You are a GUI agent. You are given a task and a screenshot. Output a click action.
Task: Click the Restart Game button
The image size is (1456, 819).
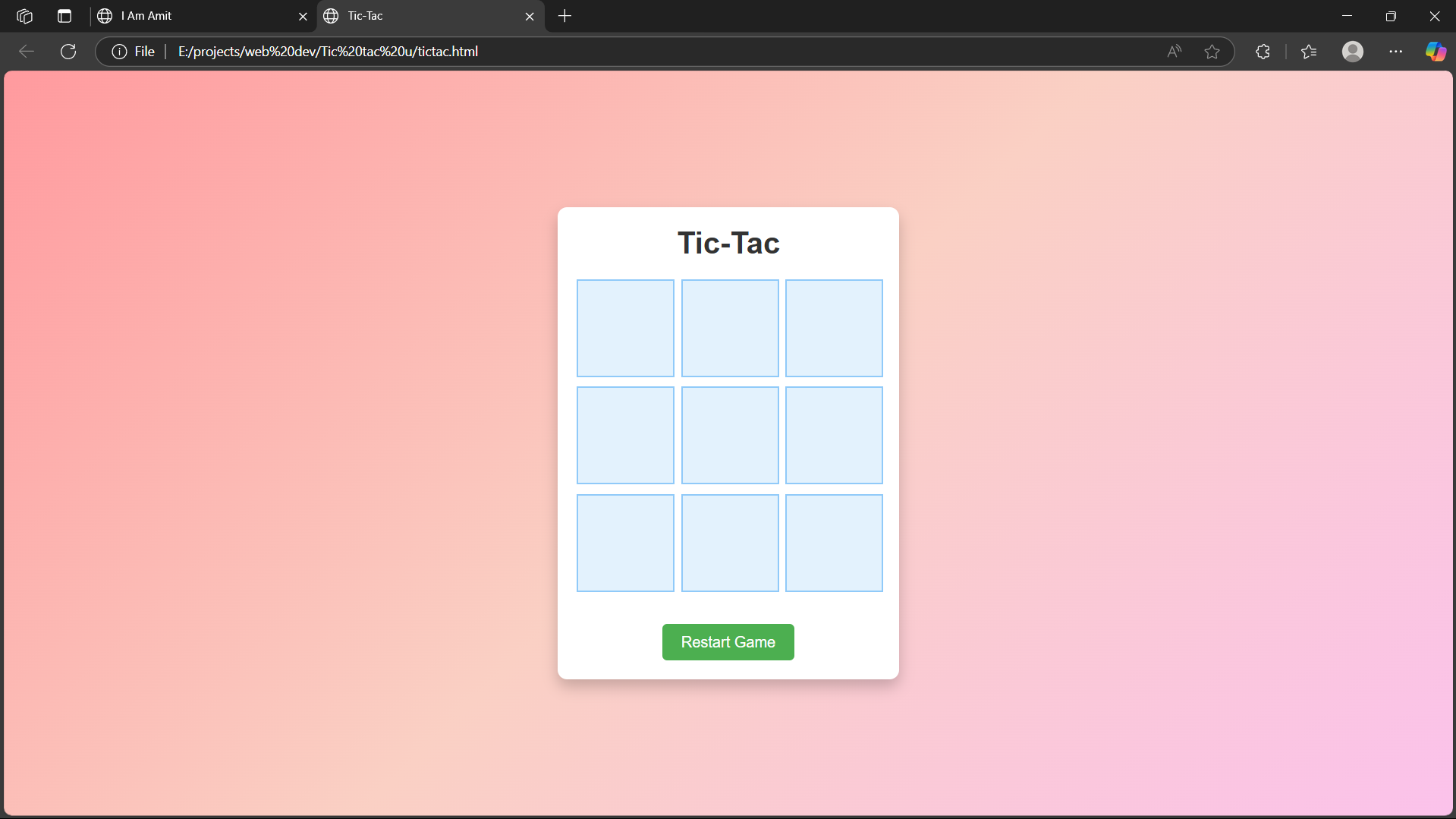[728, 642]
